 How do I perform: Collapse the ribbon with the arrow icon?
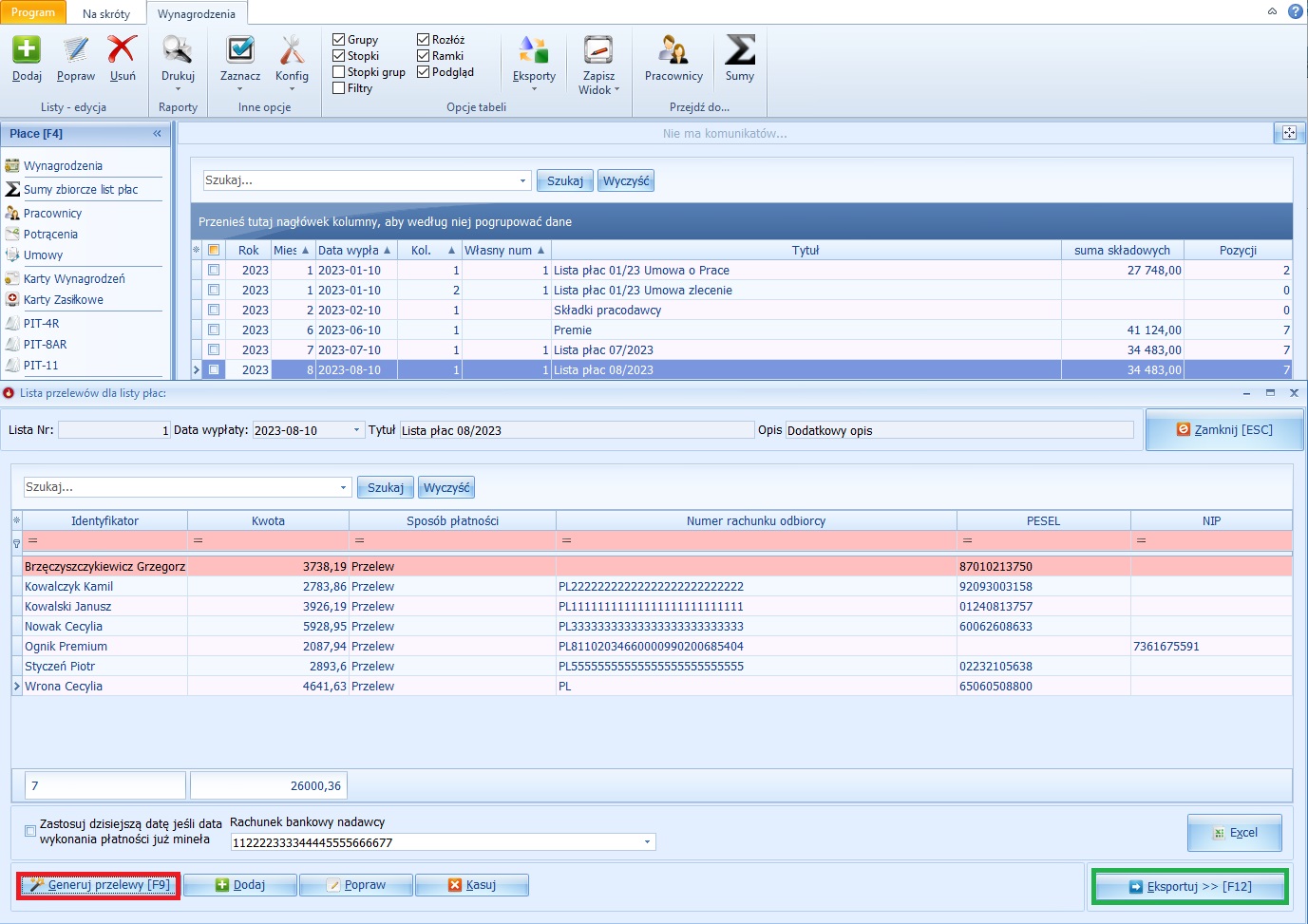point(1272,11)
